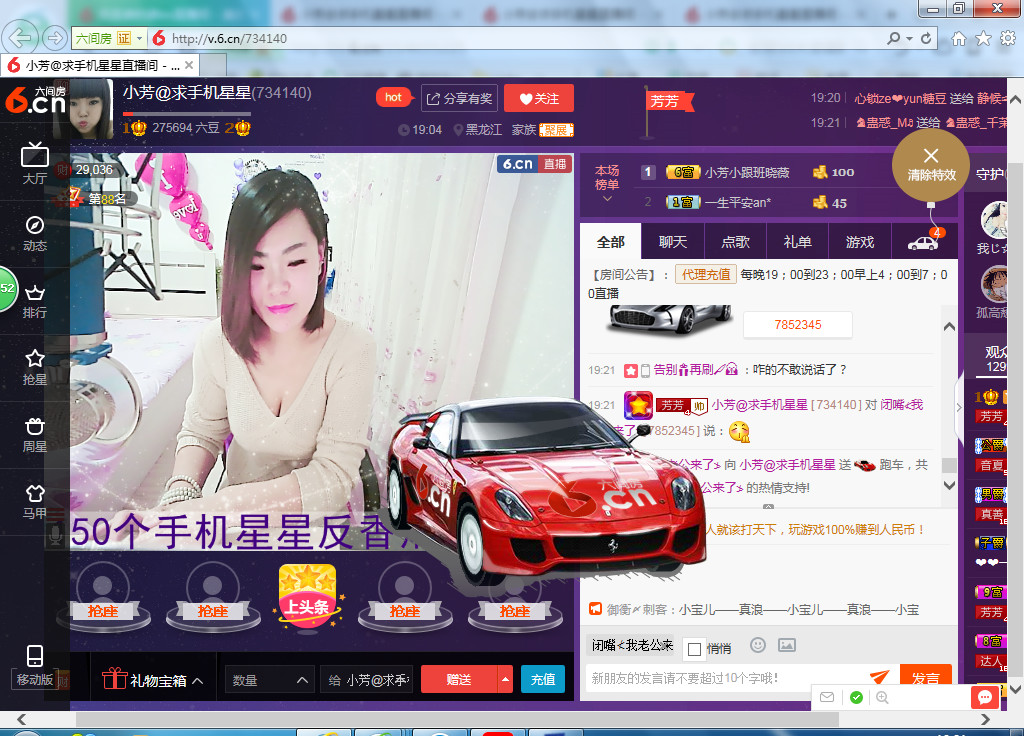Click the 关注 follow button
Image resolution: width=1024 pixels, height=736 pixels.
coord(539,99)
